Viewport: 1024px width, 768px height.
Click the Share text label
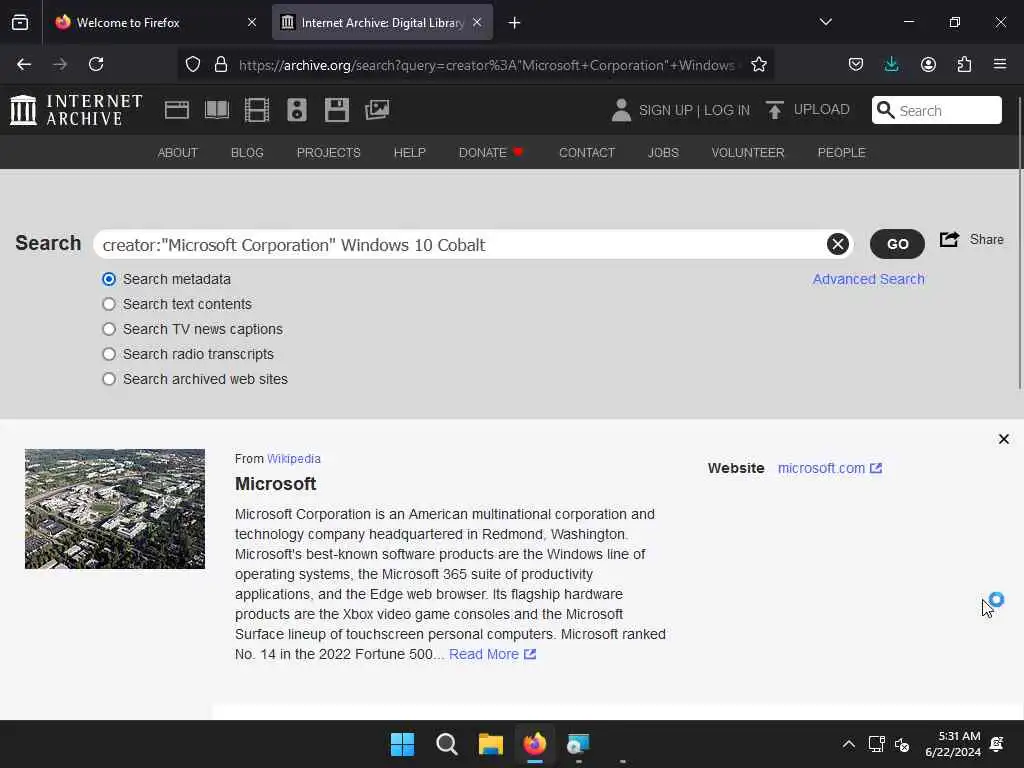(986, 239)
